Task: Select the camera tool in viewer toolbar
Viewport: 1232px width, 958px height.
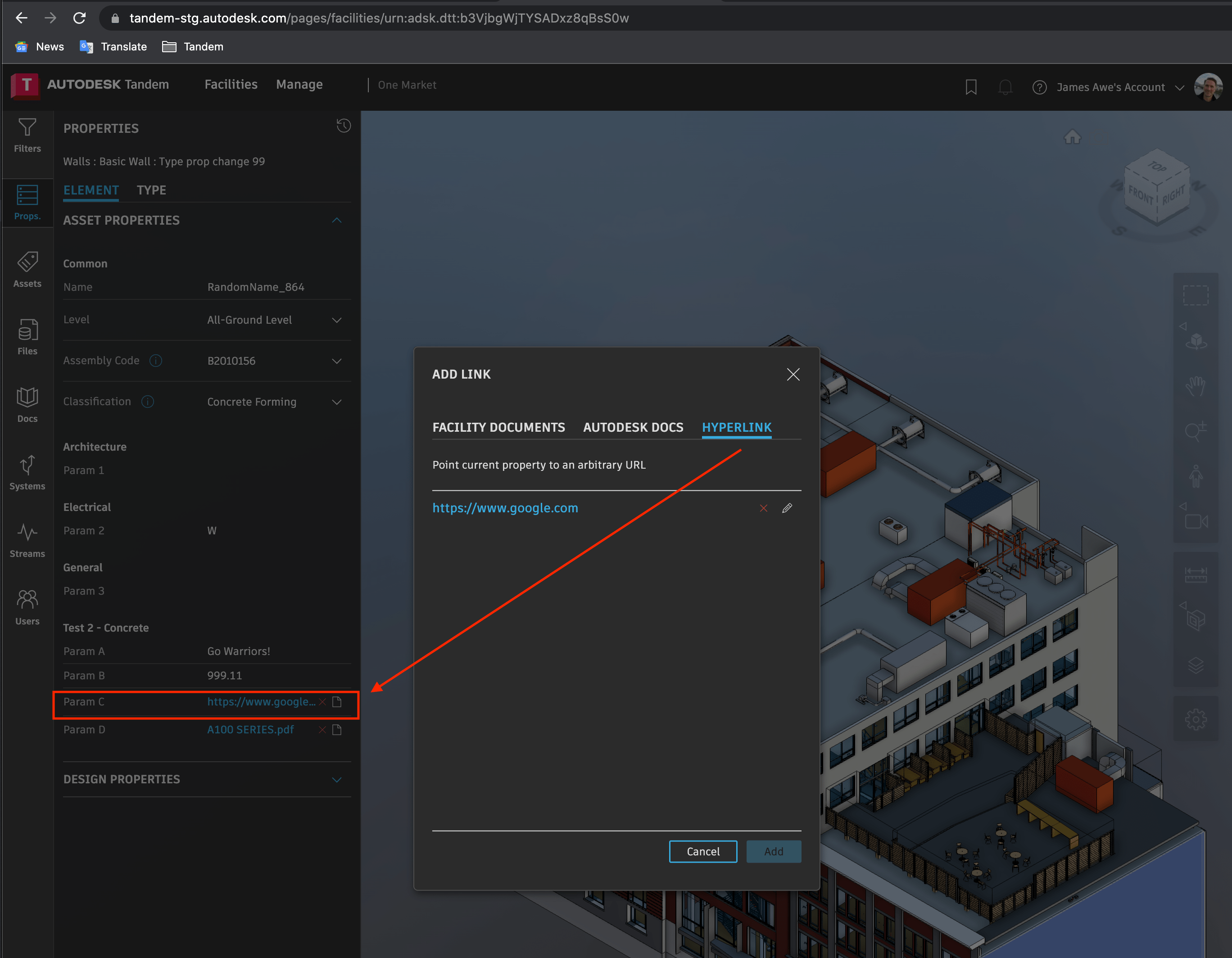Action: click(x=1196, y=521)
